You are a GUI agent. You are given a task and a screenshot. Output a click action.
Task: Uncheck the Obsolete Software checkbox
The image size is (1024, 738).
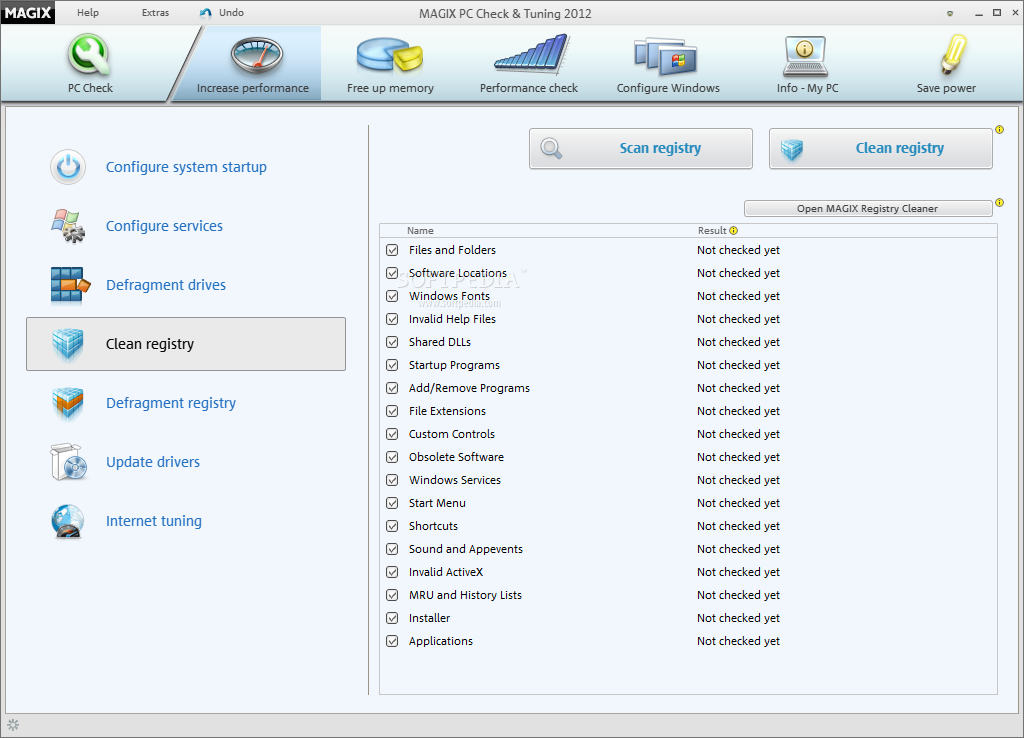click(392, 457)
